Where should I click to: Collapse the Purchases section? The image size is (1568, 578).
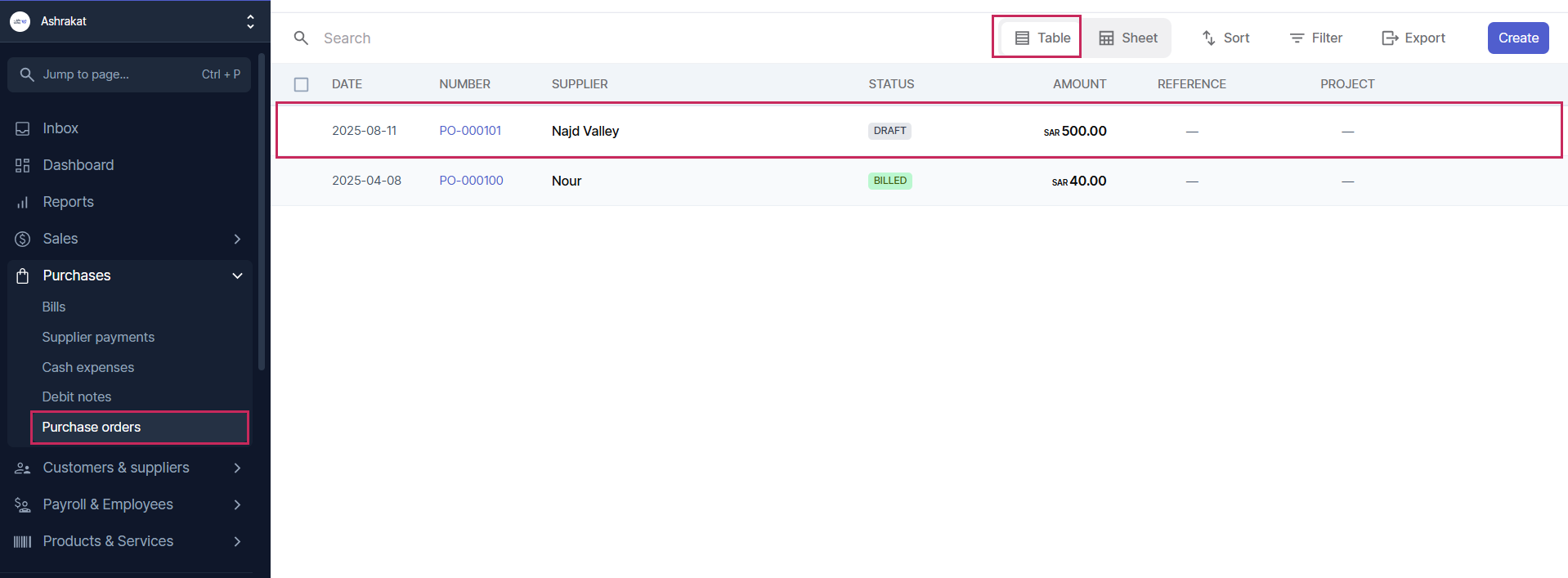point(237,276)
